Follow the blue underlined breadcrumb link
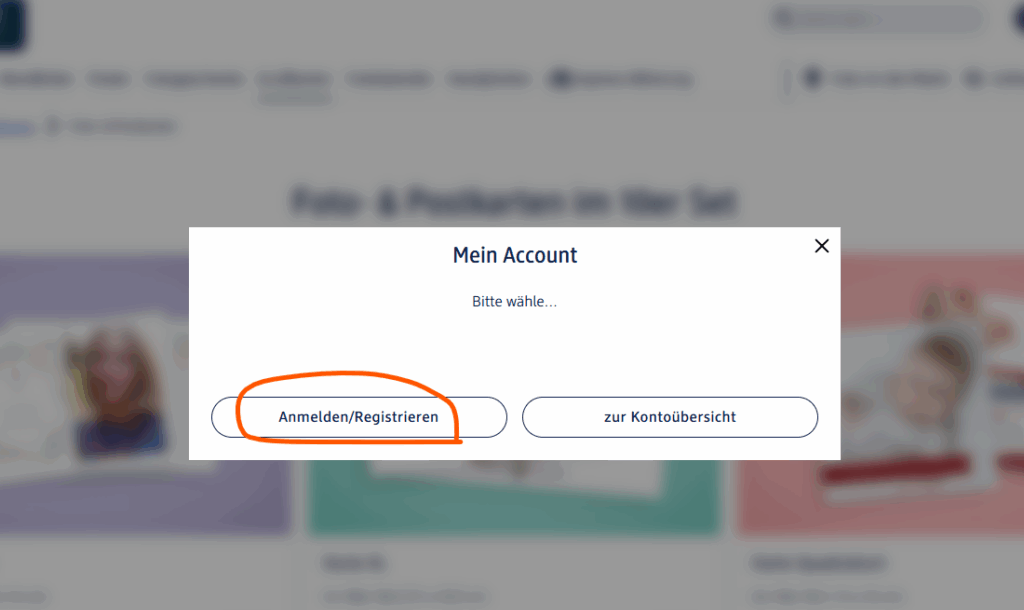The width and height of the screenshot is (1024, 610). pos(17,128)
